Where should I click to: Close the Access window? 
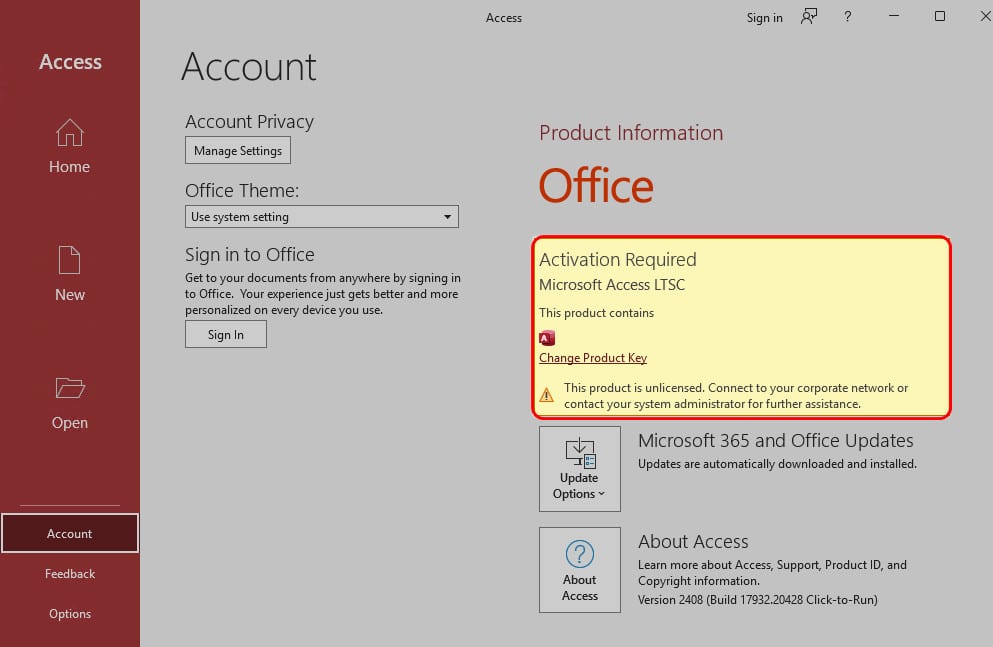coord(985,16)
